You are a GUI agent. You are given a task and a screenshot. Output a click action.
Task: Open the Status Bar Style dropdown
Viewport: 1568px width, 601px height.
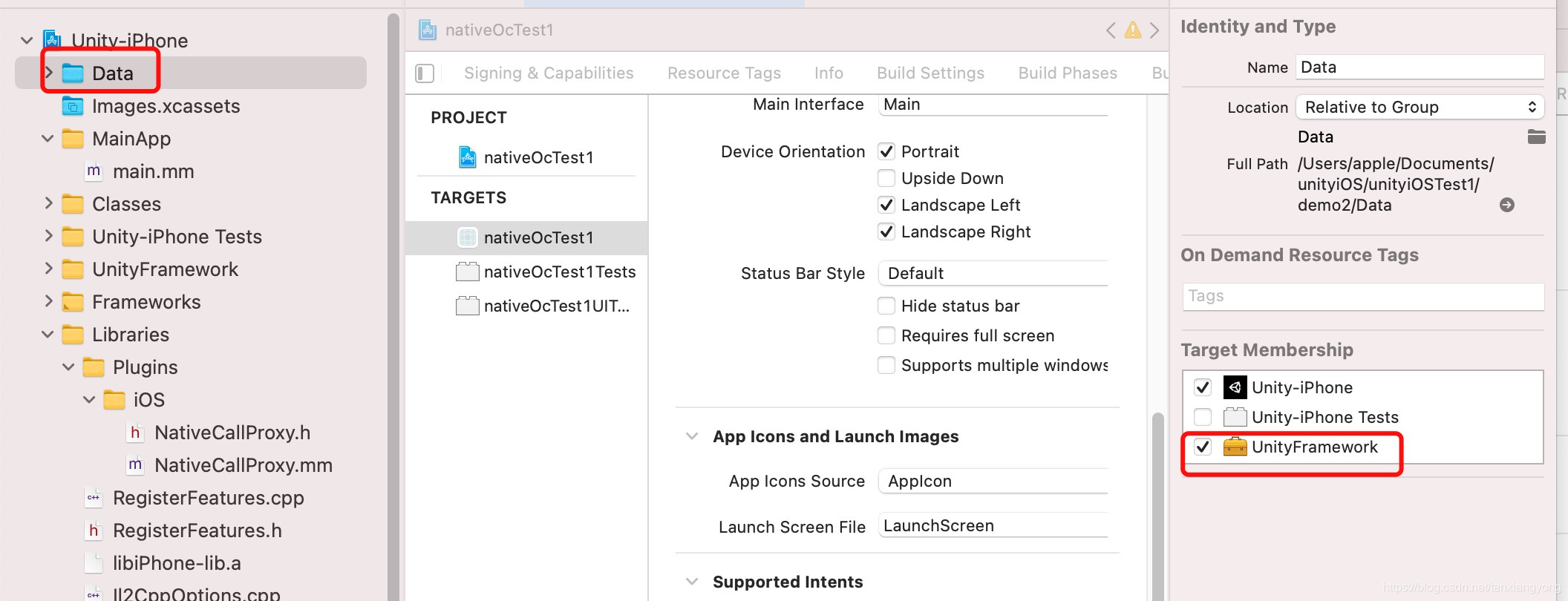(993, 273)
